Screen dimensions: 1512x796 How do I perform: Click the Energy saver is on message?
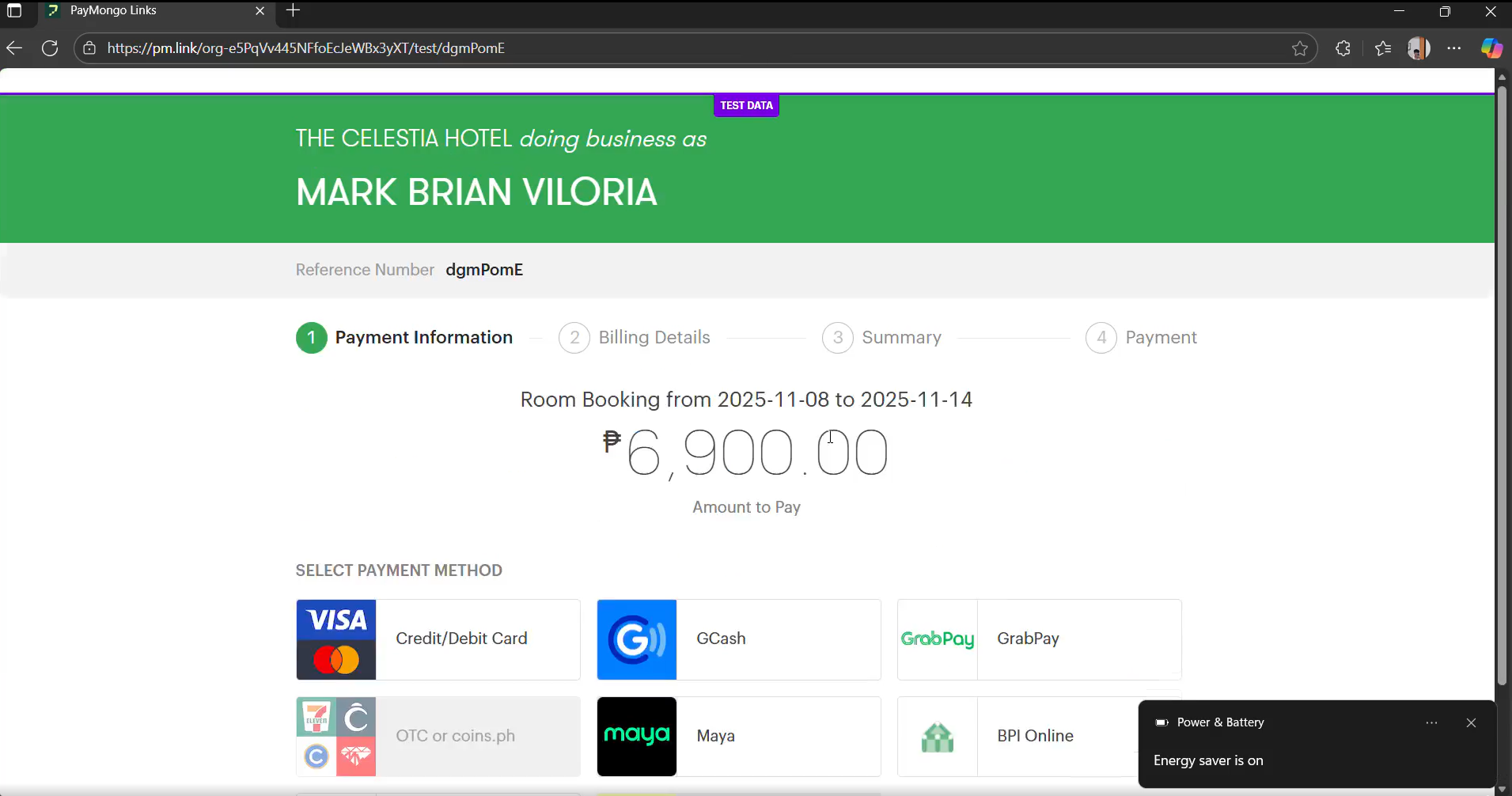point(1208,760)
